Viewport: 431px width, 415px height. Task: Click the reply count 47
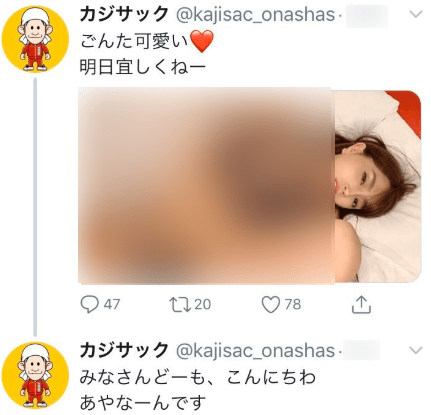tap(112, 305)
